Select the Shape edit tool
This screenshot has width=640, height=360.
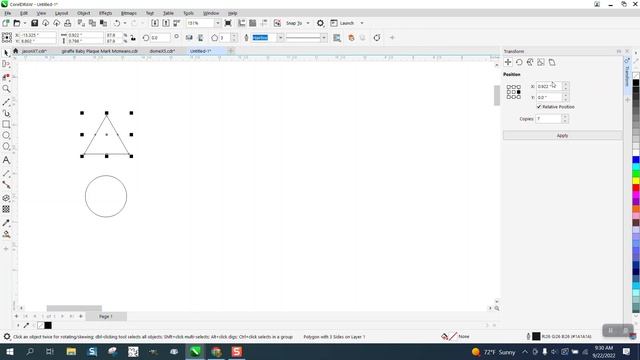[x=6, y=64]
